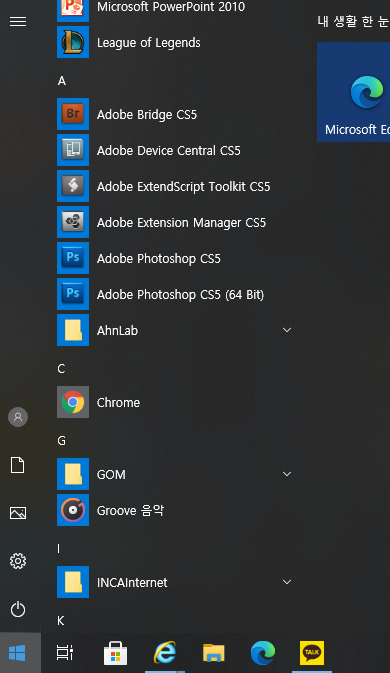Launch League of Legends icon
Screen dimensions: 390x673
[73, 42]
